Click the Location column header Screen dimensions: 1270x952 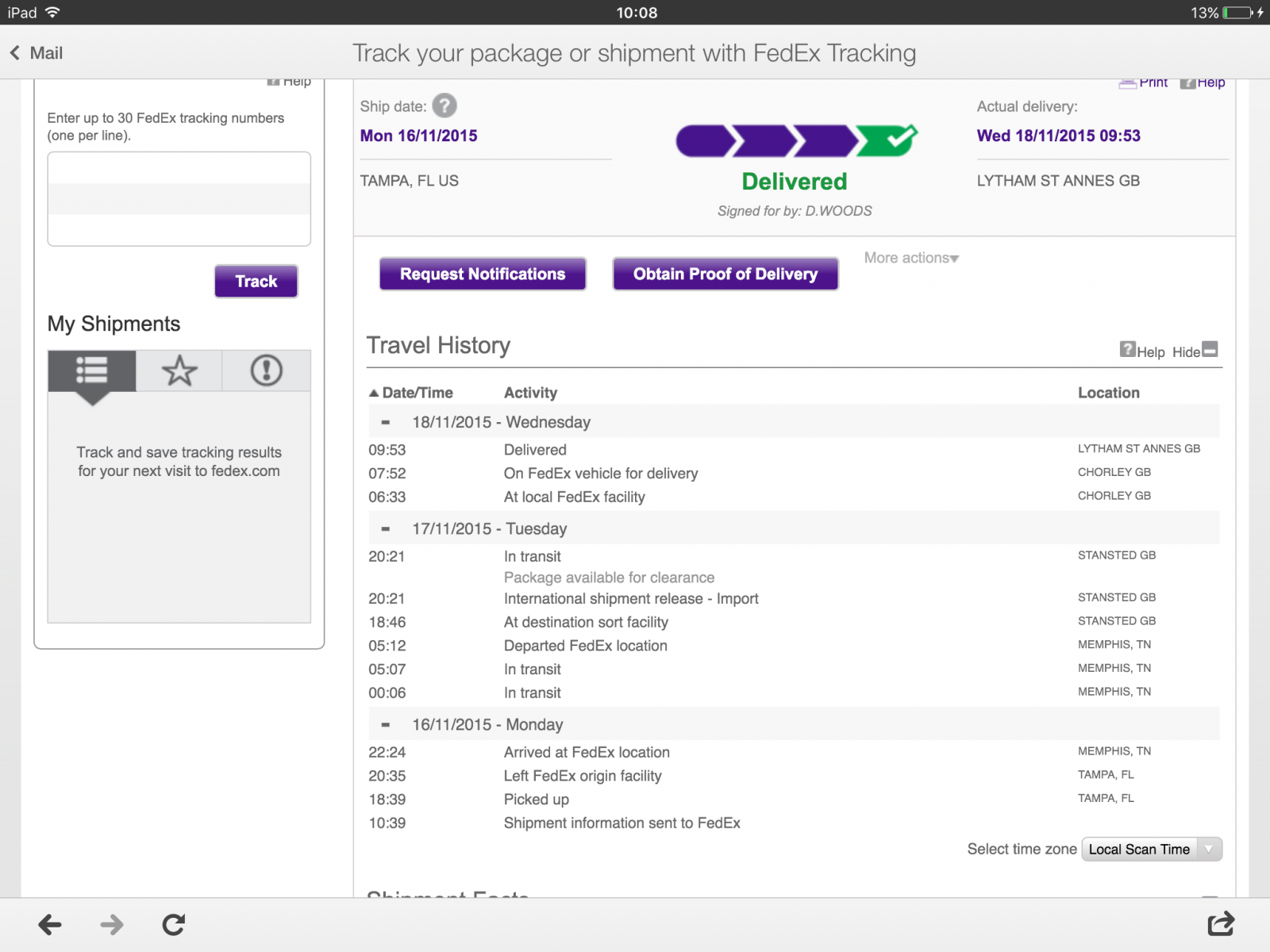click(1108, 393)
